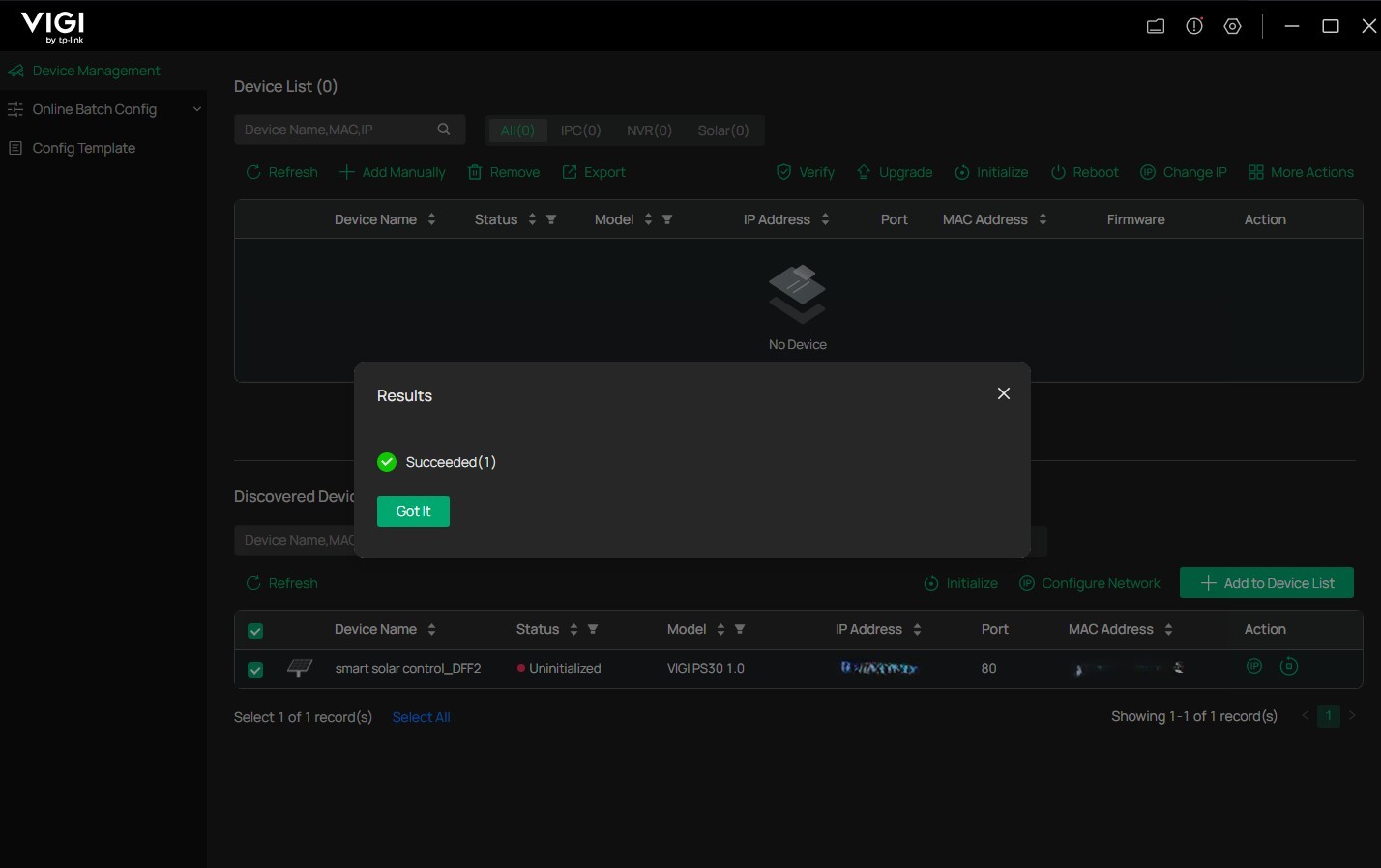Minimize the VIGI window
This screenshot has width=1381, height=868.
1292,26
